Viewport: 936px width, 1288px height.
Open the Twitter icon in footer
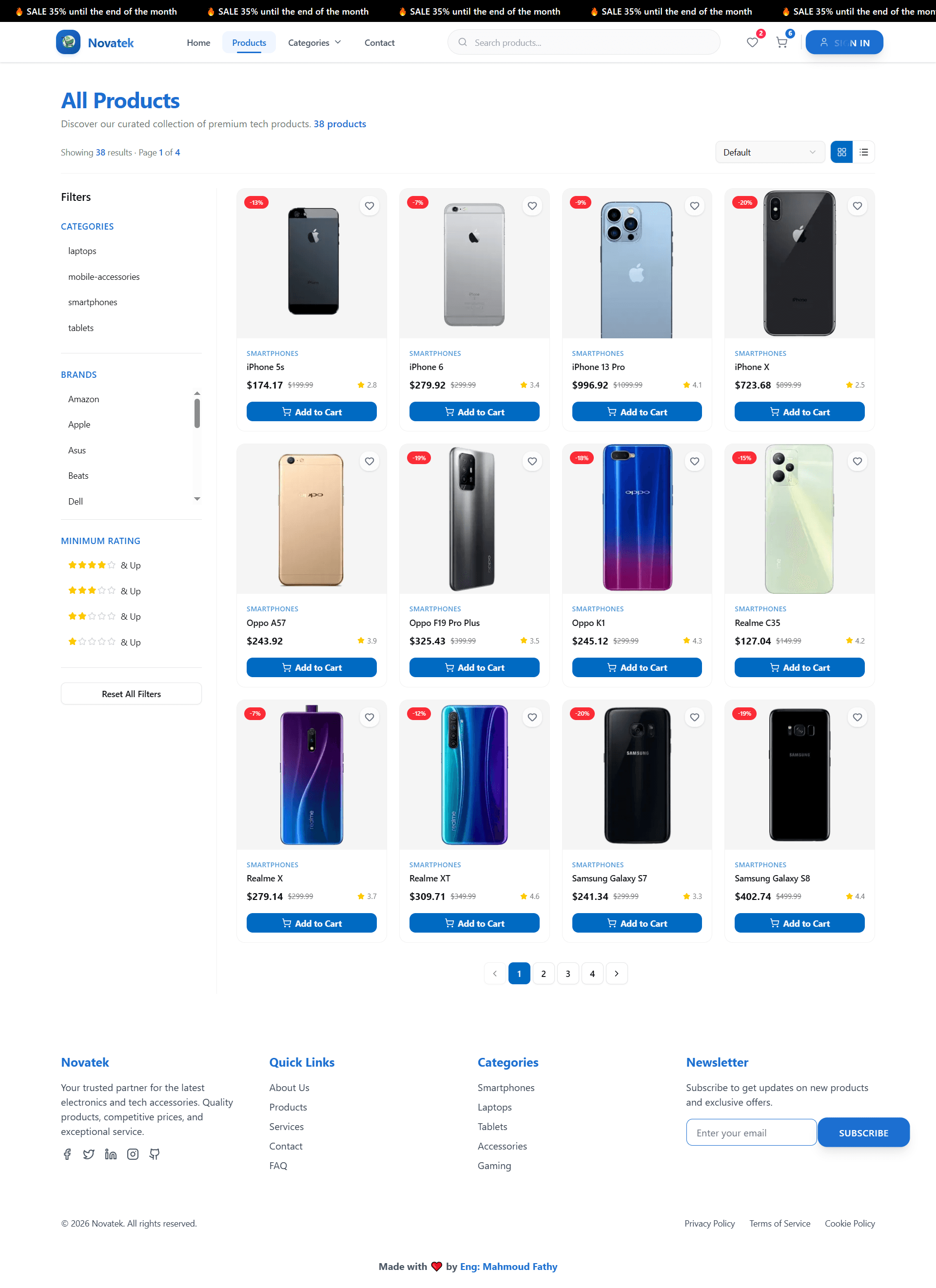pyautogui.click(x=89, y=1153)
